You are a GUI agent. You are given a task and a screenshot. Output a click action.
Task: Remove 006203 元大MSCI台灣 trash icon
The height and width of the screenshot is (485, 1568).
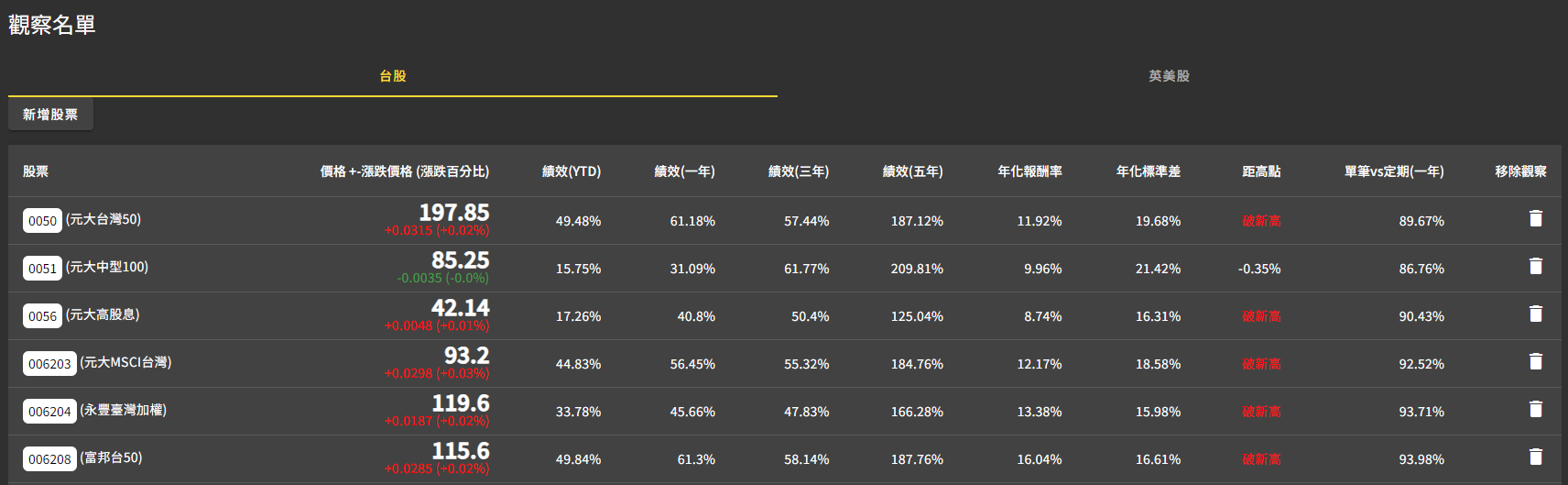(x=1536, y=362)
